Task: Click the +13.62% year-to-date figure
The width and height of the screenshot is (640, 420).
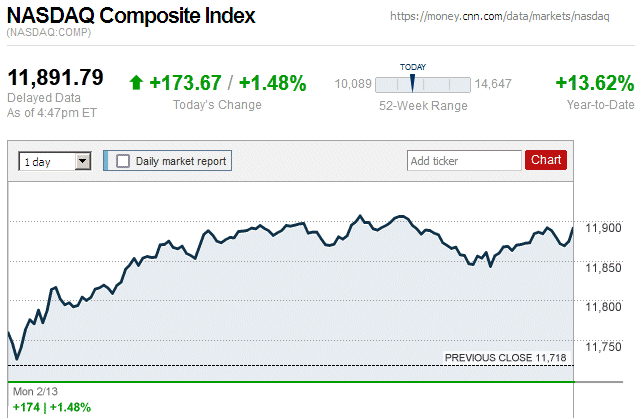Action: pyautogui.click(x=594, y=83)
